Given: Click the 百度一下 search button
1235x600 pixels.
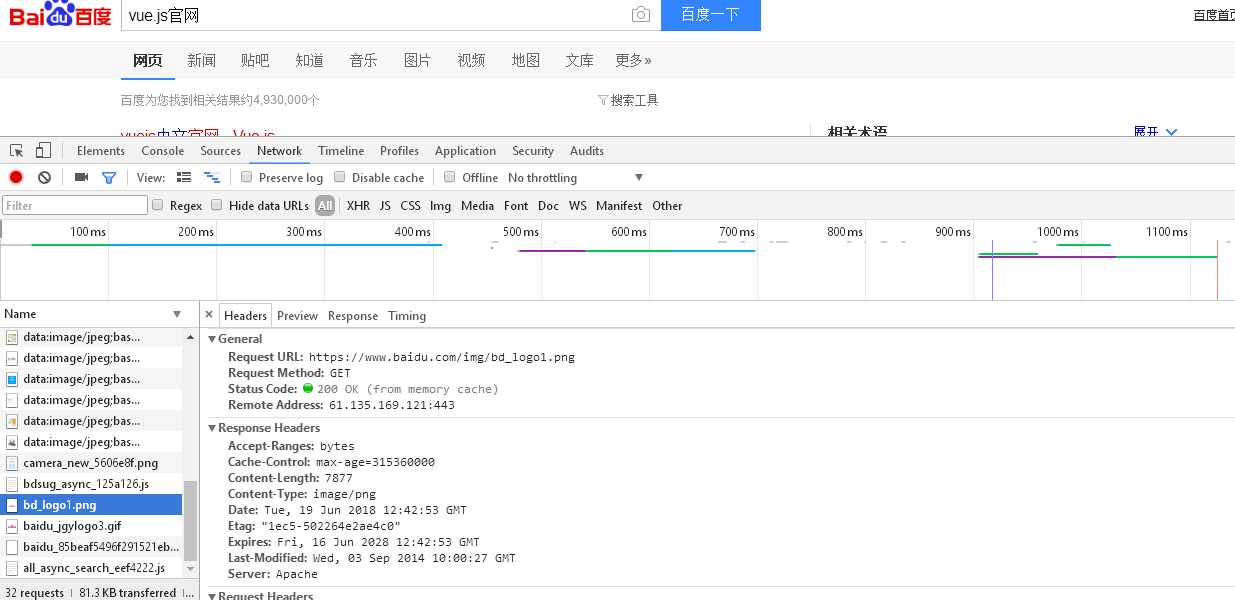Looking at the screenshot, I should [711, 15].
